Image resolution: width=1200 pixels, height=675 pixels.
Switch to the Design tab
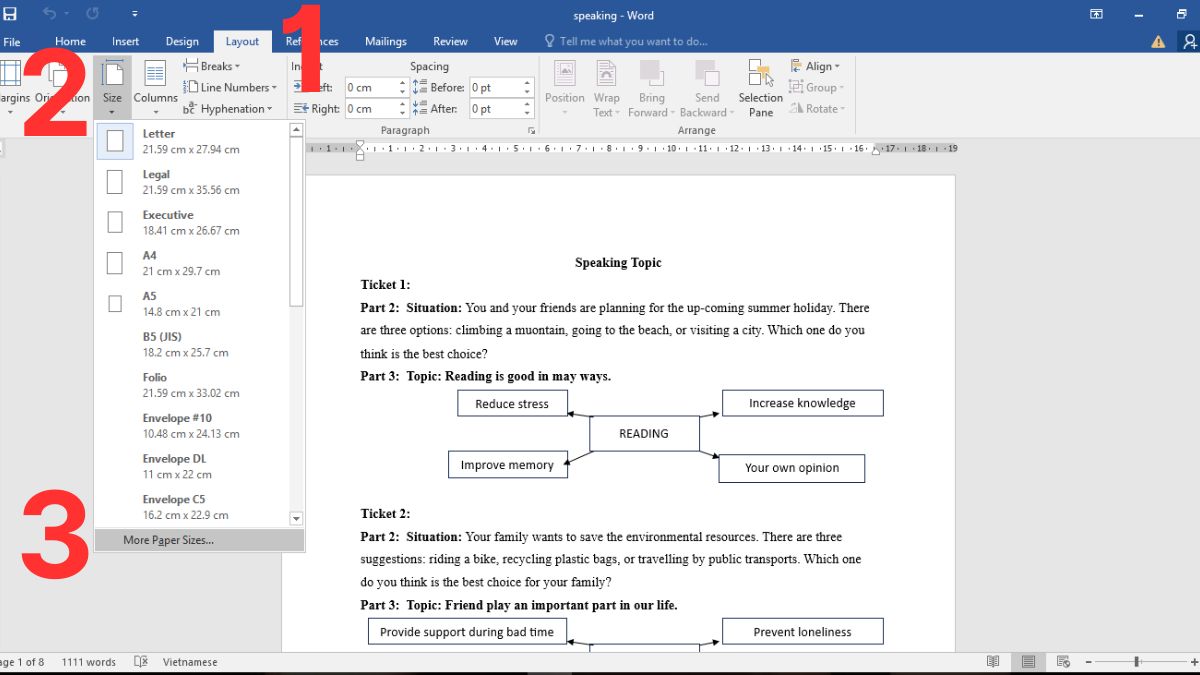(x=182, y=42)
